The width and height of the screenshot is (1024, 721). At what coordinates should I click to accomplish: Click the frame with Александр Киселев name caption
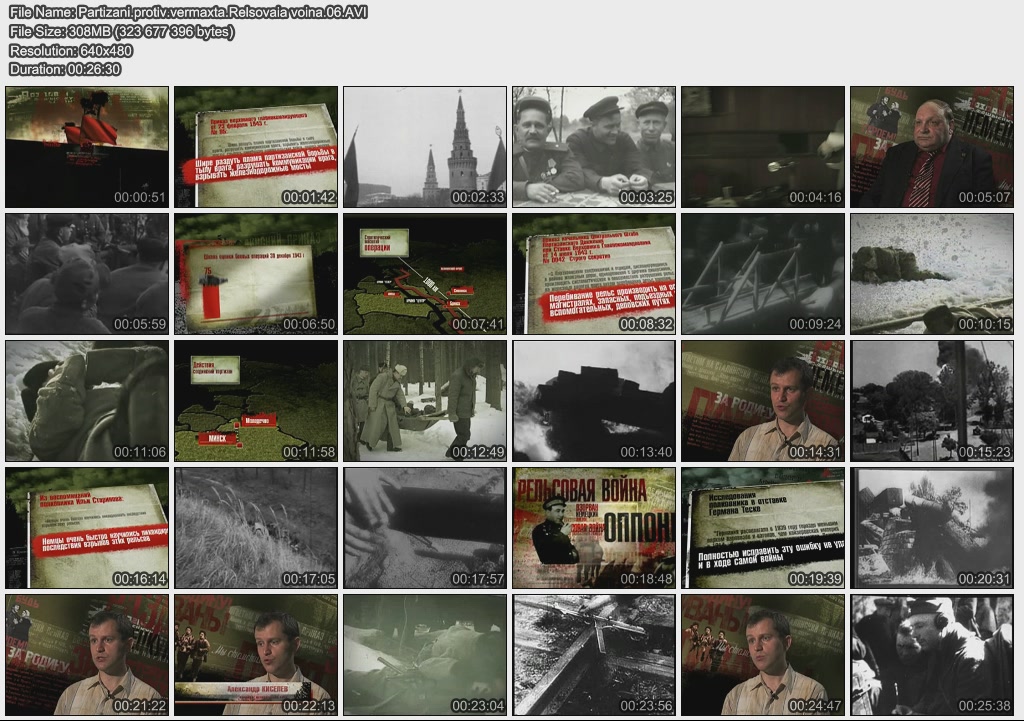point(256,655)
